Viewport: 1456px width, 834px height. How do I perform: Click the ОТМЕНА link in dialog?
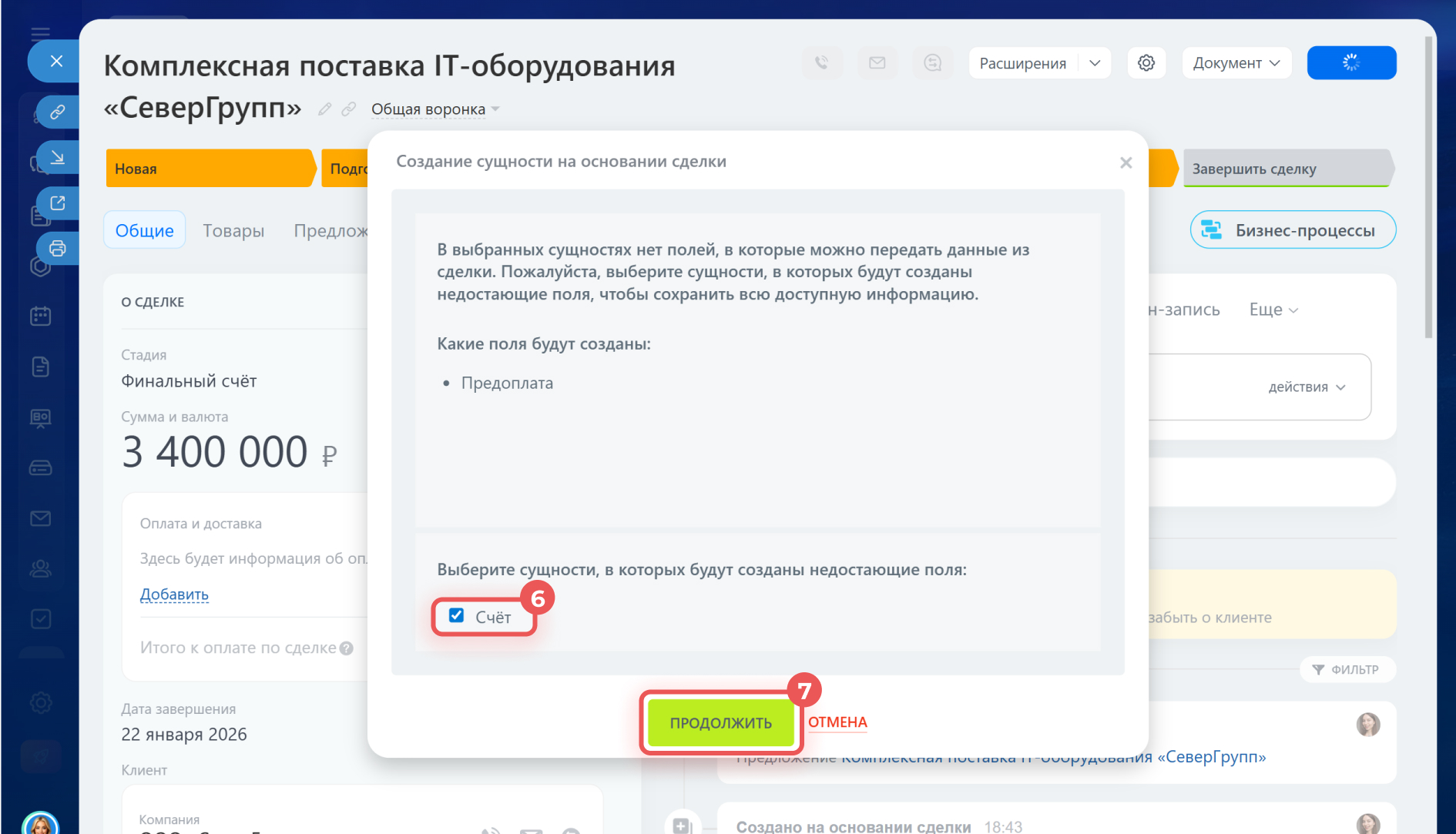pyautogui.click(x=837, y=722)
